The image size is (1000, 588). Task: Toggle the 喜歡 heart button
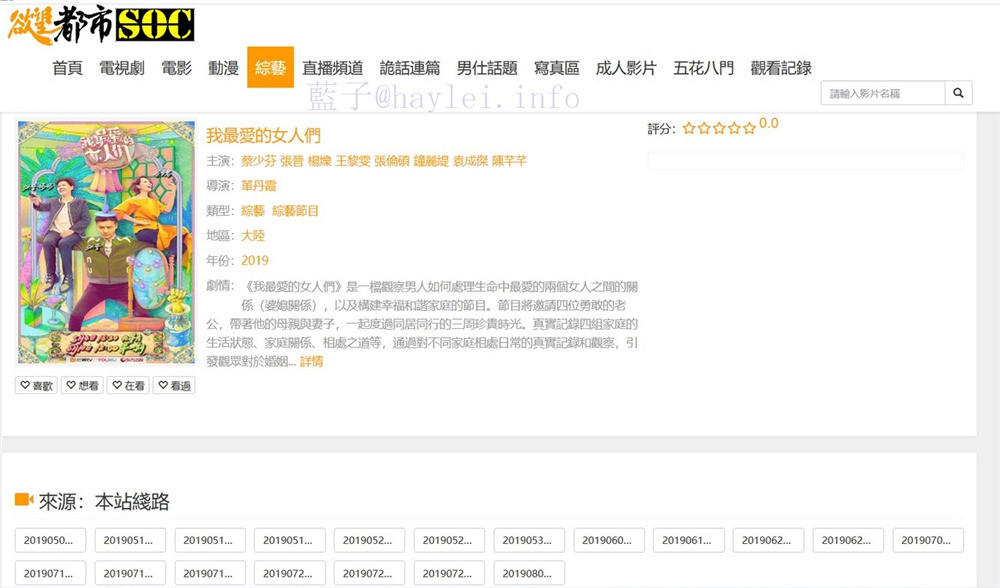pos(36,385)
